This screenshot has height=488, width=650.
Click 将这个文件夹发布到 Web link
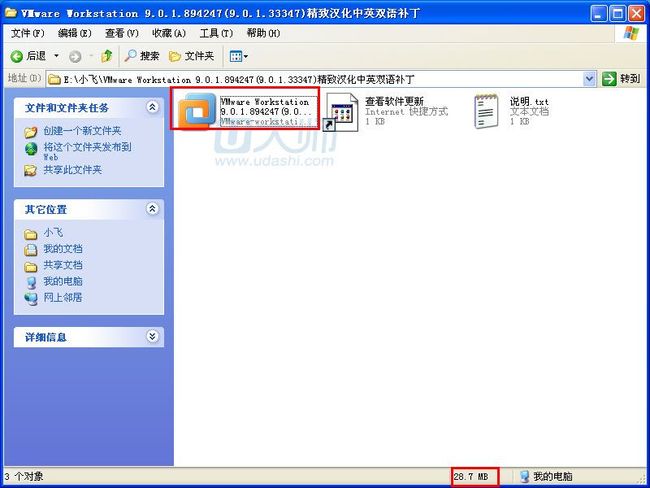[x=87, y=151]
